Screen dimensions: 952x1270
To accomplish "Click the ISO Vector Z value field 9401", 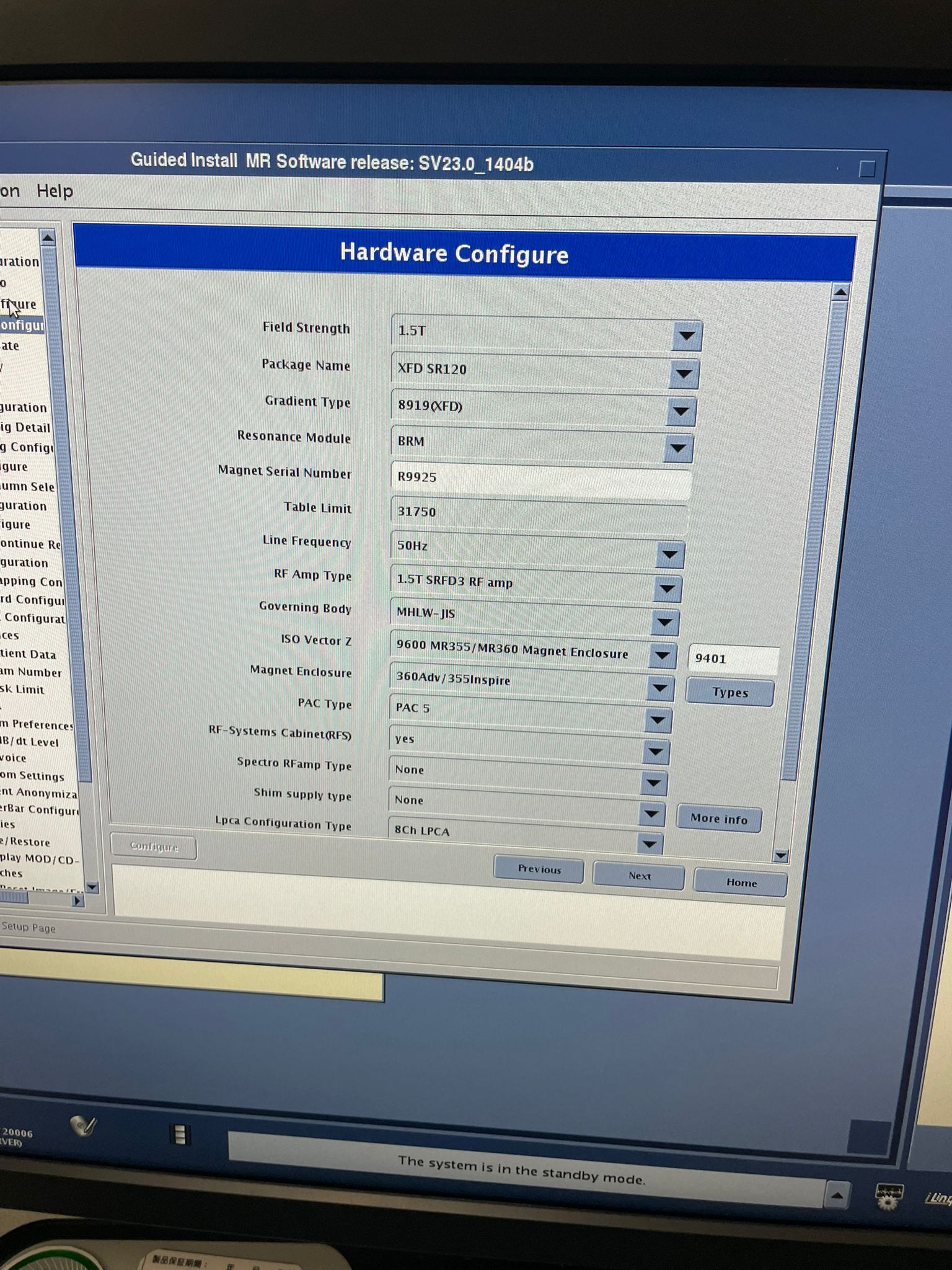I will click(x=733, y=660).
